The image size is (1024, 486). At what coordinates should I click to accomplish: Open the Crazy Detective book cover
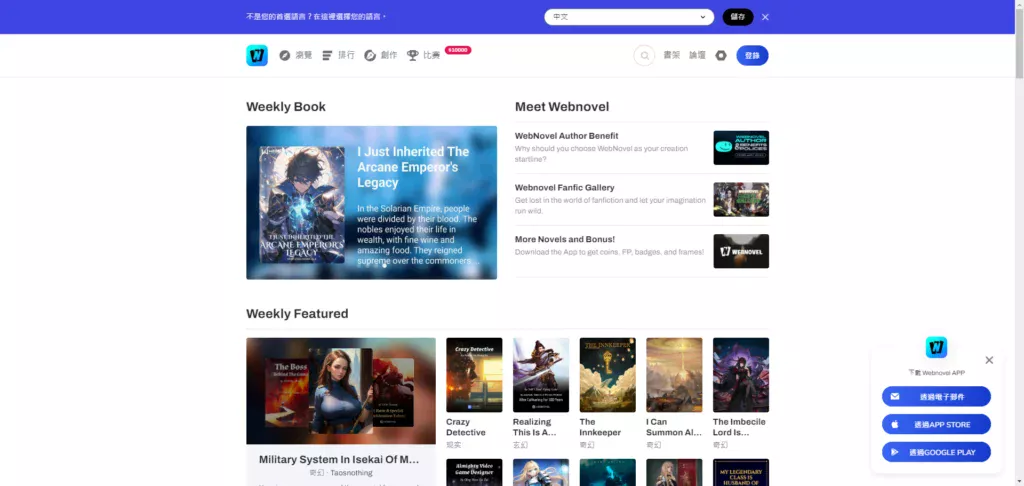click(474, 375)
